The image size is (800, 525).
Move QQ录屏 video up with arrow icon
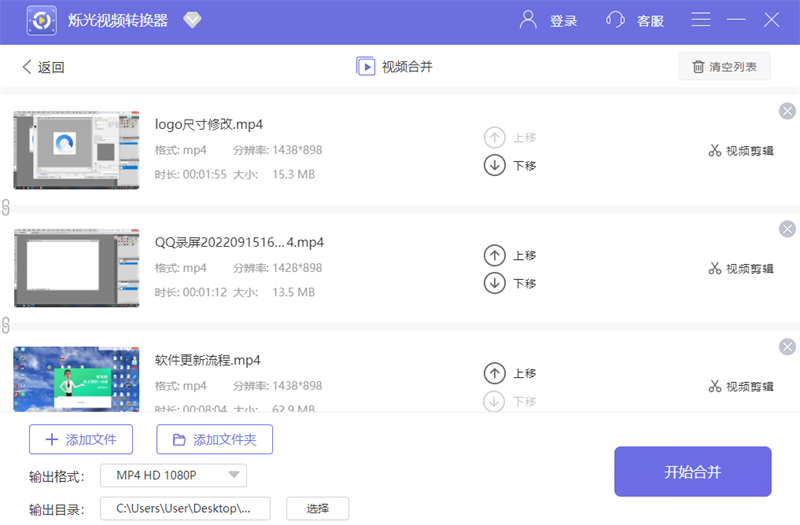click(x=494, y=255)
